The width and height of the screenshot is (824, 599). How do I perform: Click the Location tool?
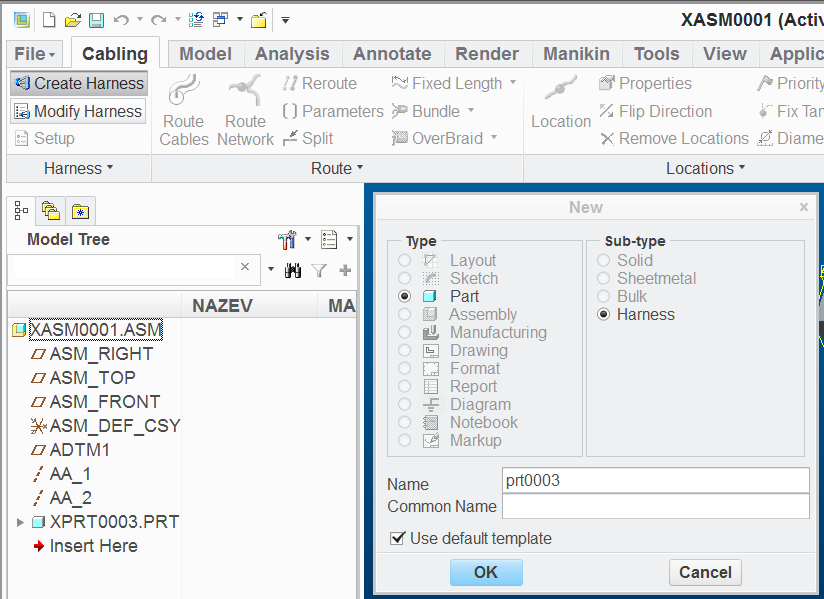[x=561, y=102]
